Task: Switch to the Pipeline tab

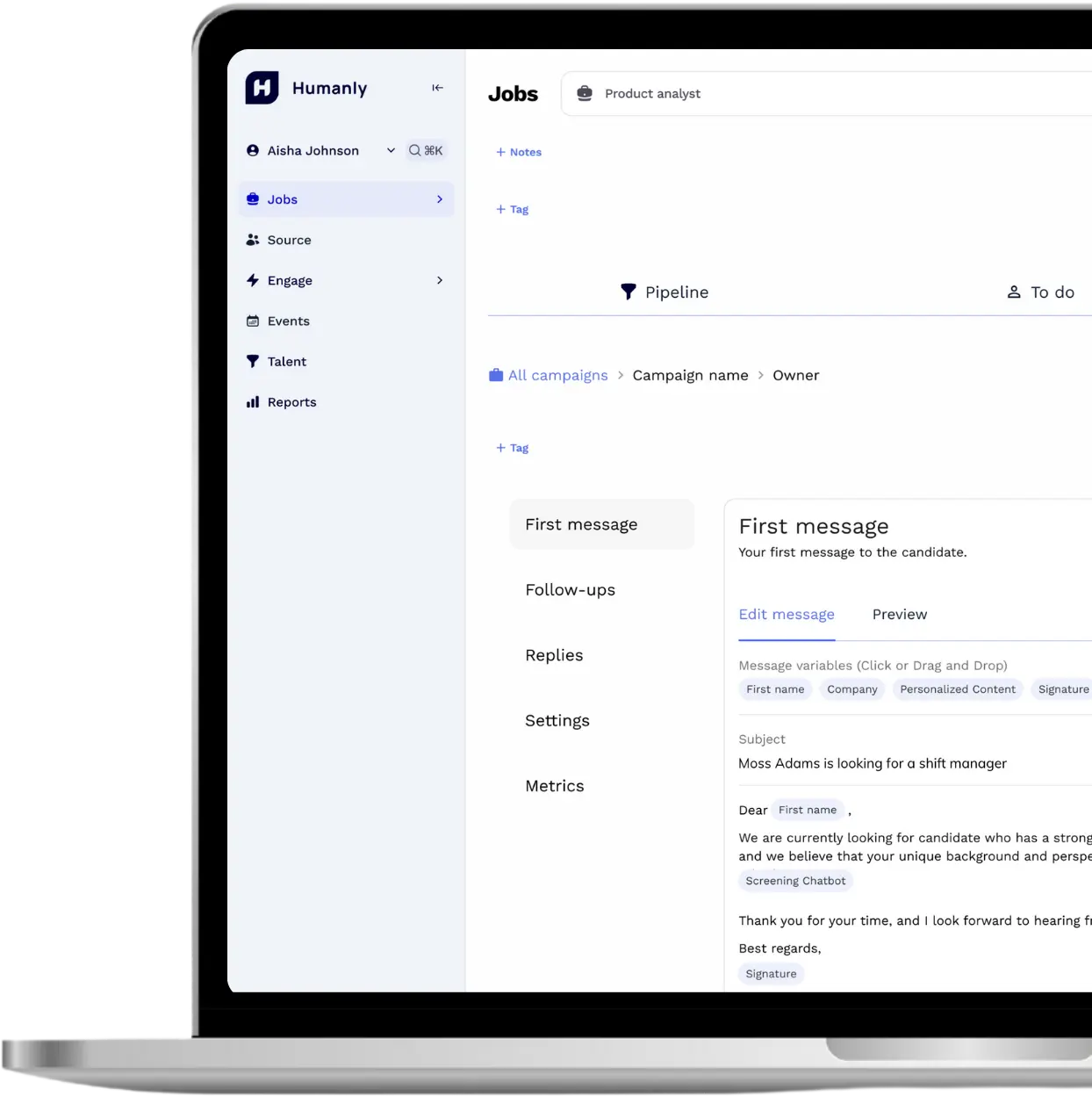Action: point(665,292)
